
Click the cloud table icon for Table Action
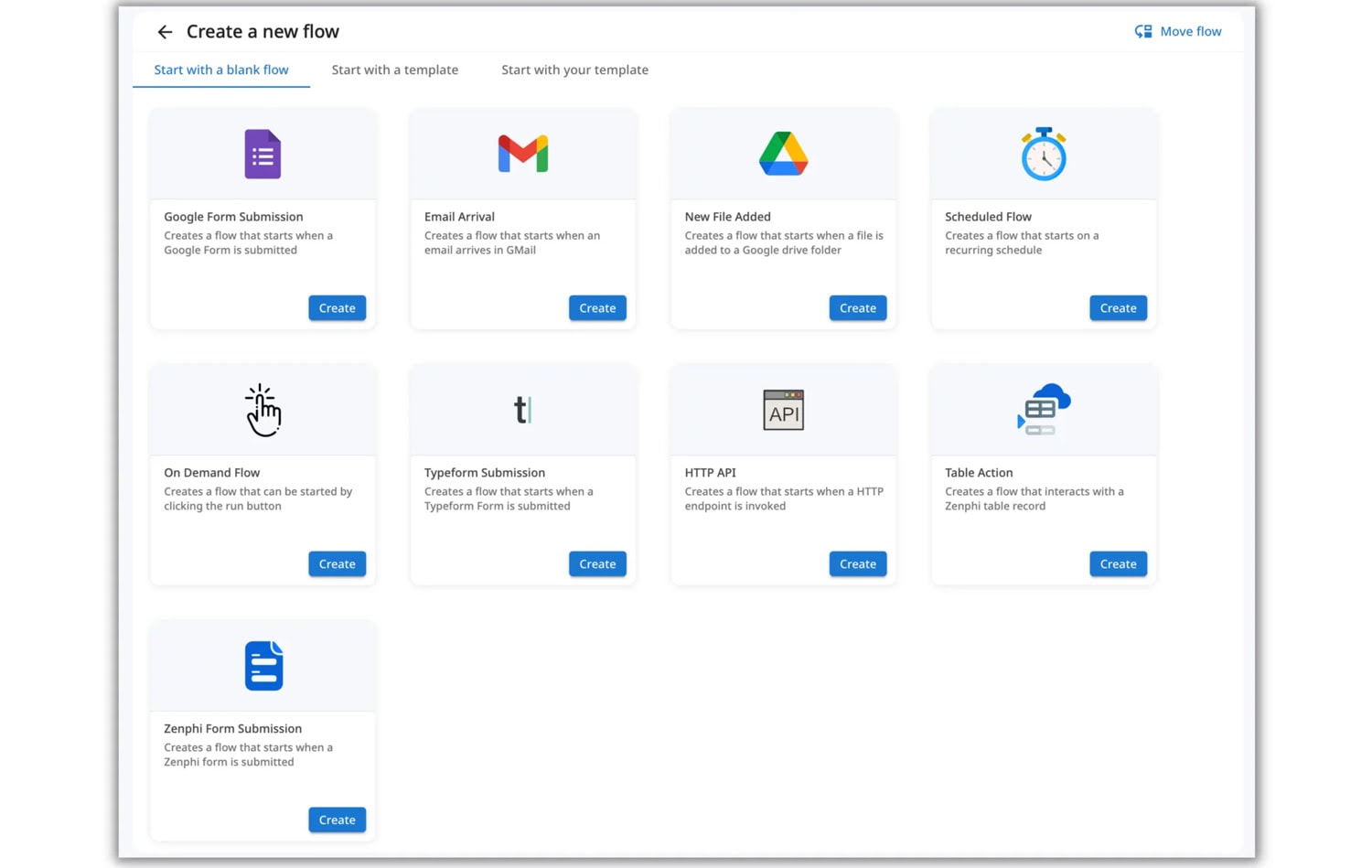tap(1043, 409)
